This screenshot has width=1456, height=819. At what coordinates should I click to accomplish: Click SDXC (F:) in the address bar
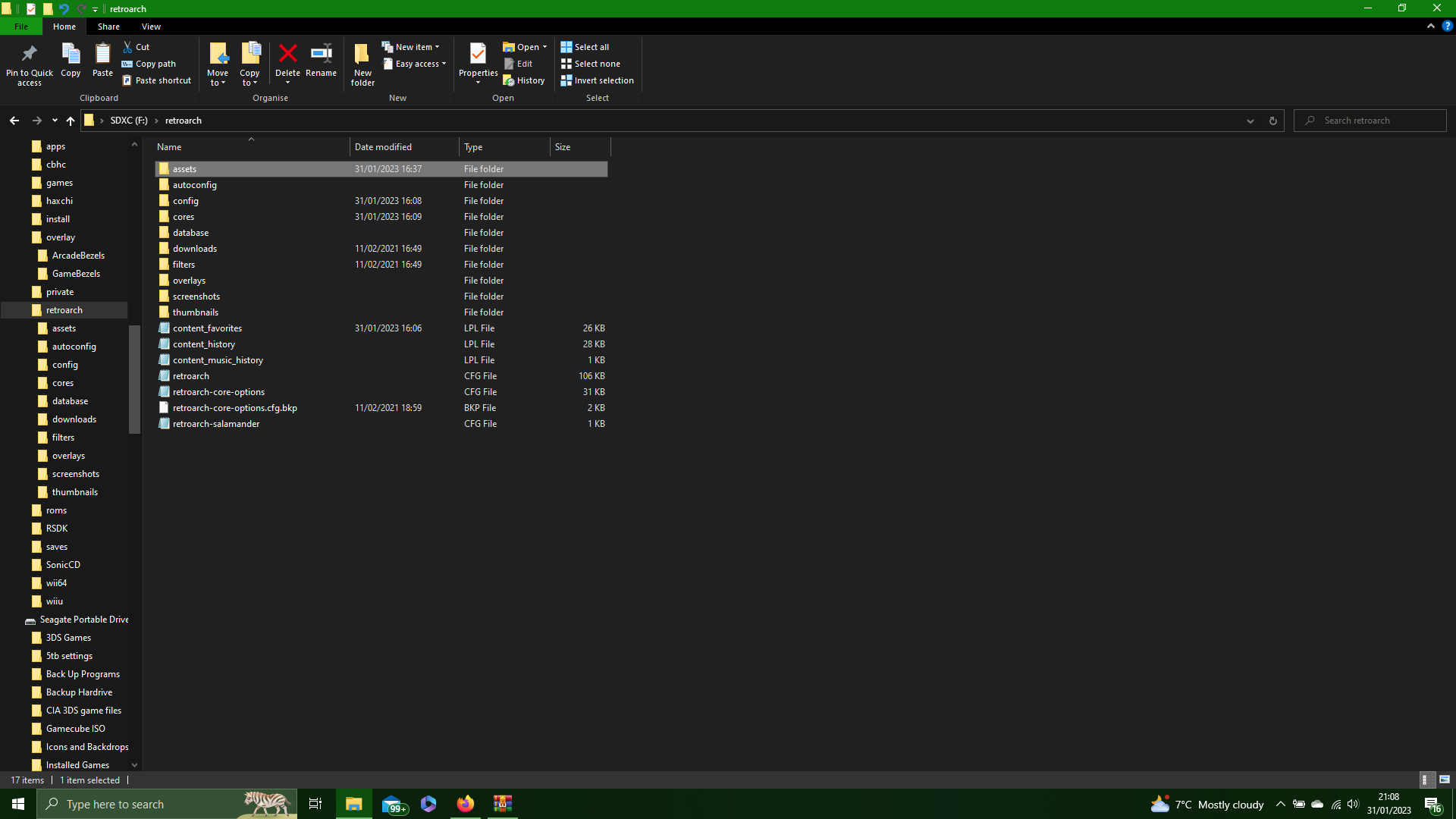point(129,121)
